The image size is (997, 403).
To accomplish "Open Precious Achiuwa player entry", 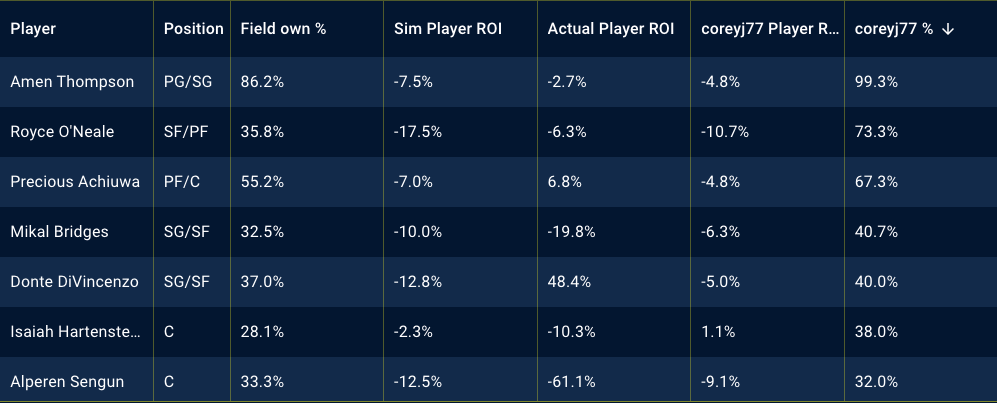I will click(75, 182).
